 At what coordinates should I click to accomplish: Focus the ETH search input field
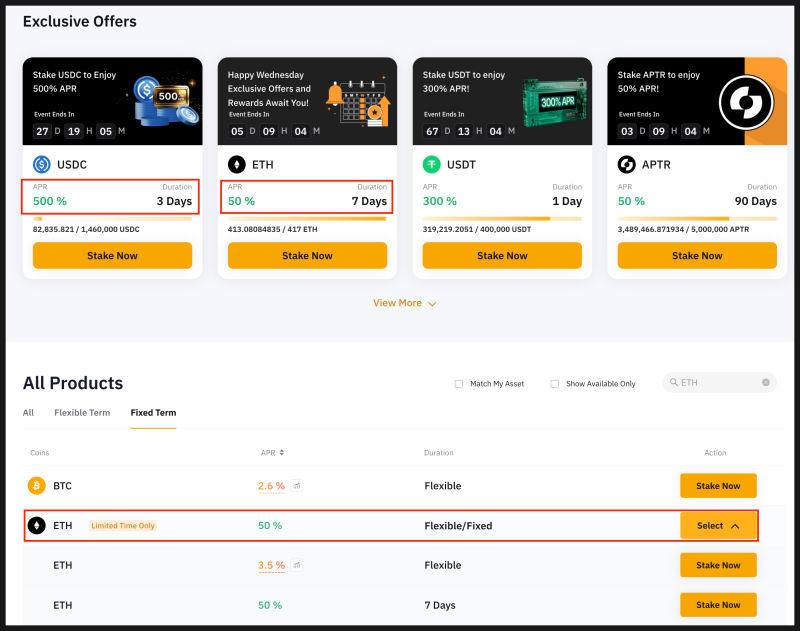(719, 383)
